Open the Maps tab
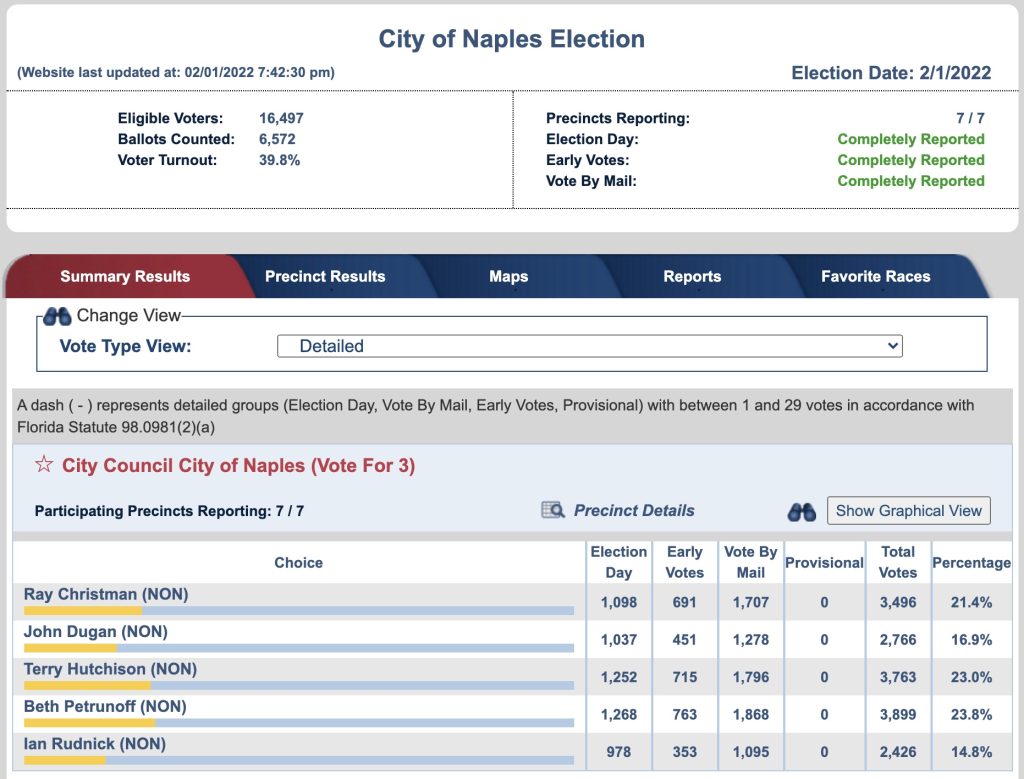The height and width of the screenshot is (779, 1024). tap(508, 277)
